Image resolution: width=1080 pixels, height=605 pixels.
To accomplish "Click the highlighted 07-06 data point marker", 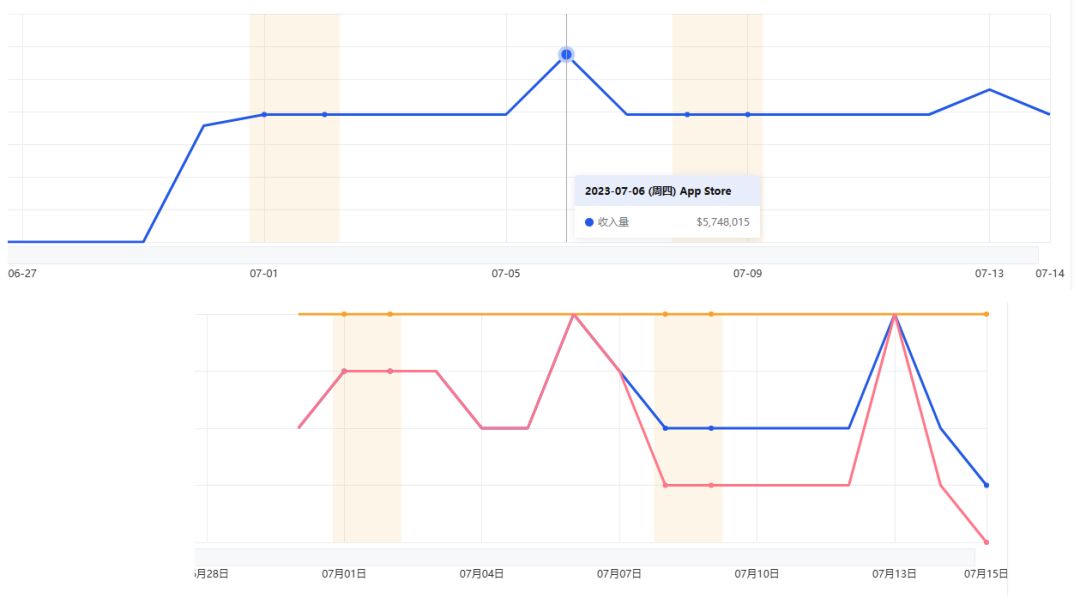I will click(x=566, y=54).
